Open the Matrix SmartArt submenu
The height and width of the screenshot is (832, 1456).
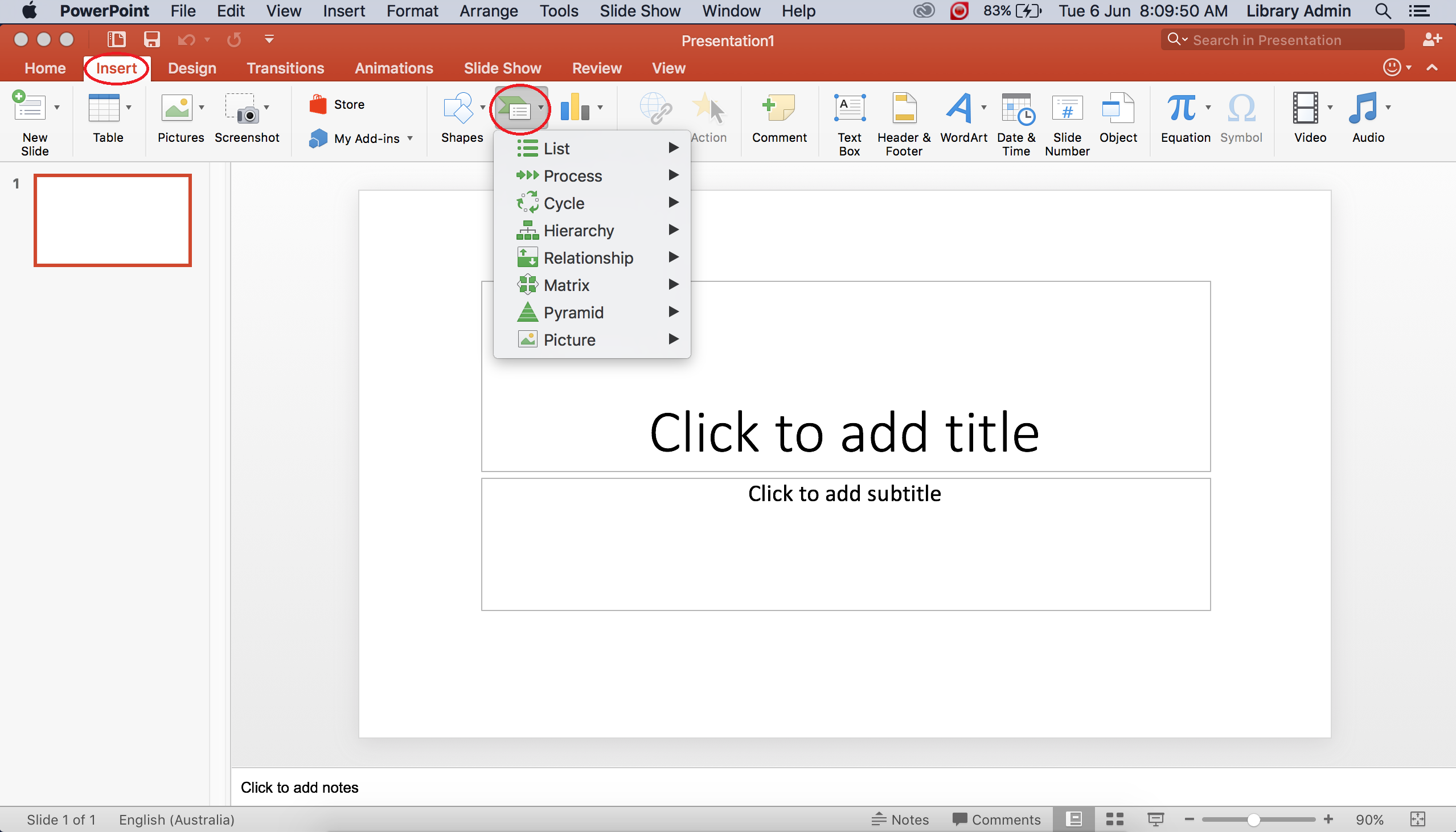pyautogui.click(x=592, y=285)
